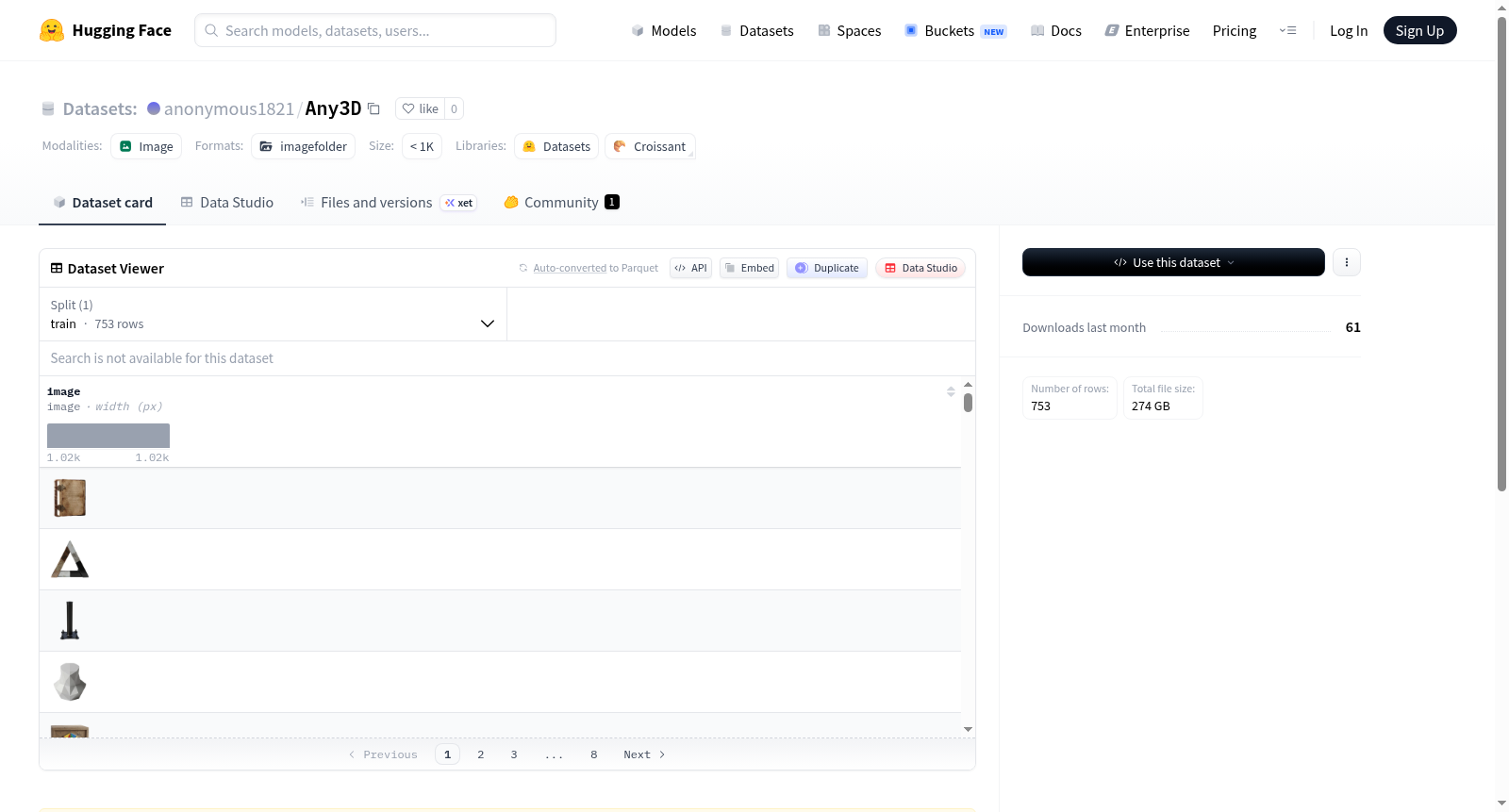Click the Dataset Viewer table icon
Viewport: 1509px width, 812px height.
click(x=57, y=269)
